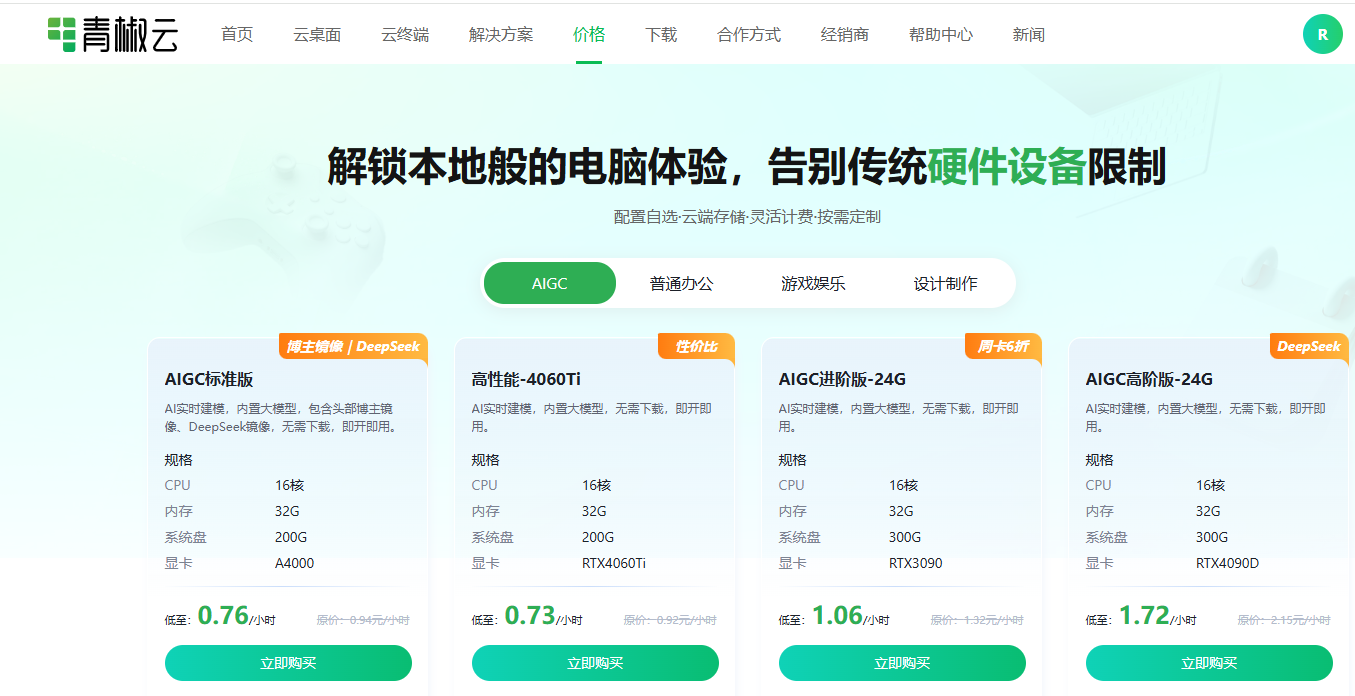Viewport: 1355px width, 696px height.
Task: Click the struck-through 原价 1.32元/小时 text
Action: (x=977, y=620)
